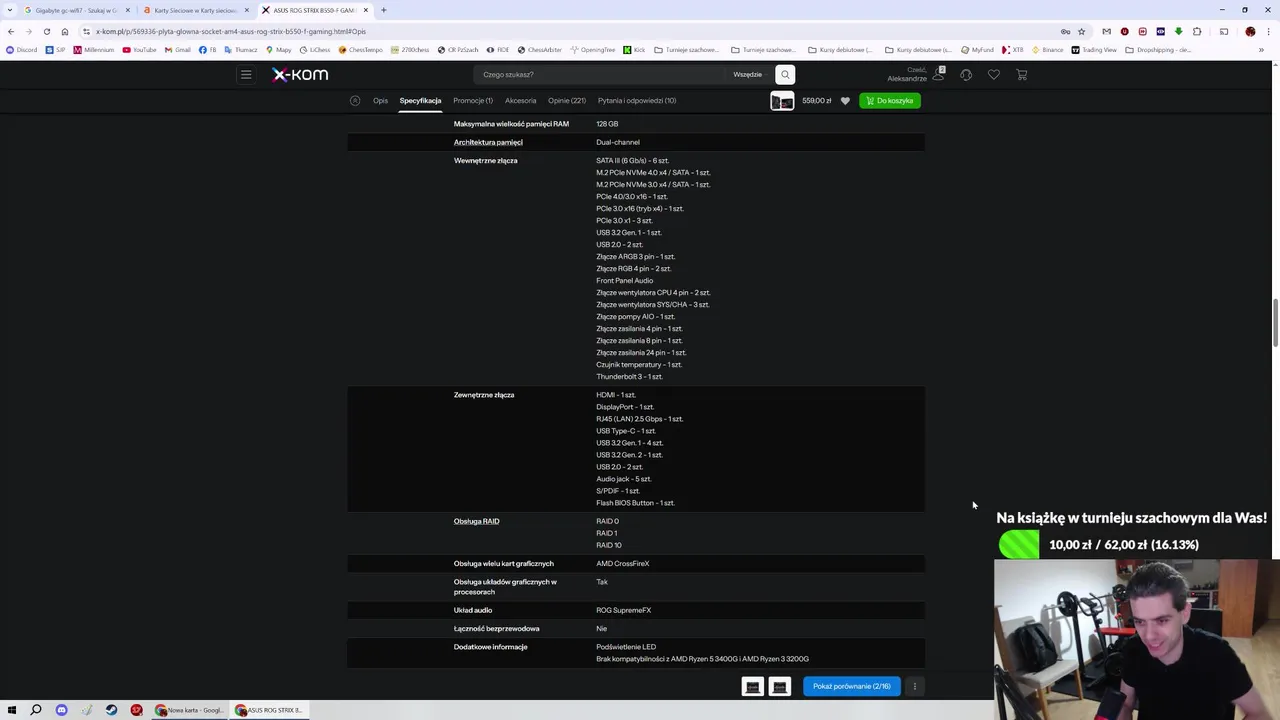Open Windows Start menu
This screenshot has width=1280, height=720.
coord(12,710)
